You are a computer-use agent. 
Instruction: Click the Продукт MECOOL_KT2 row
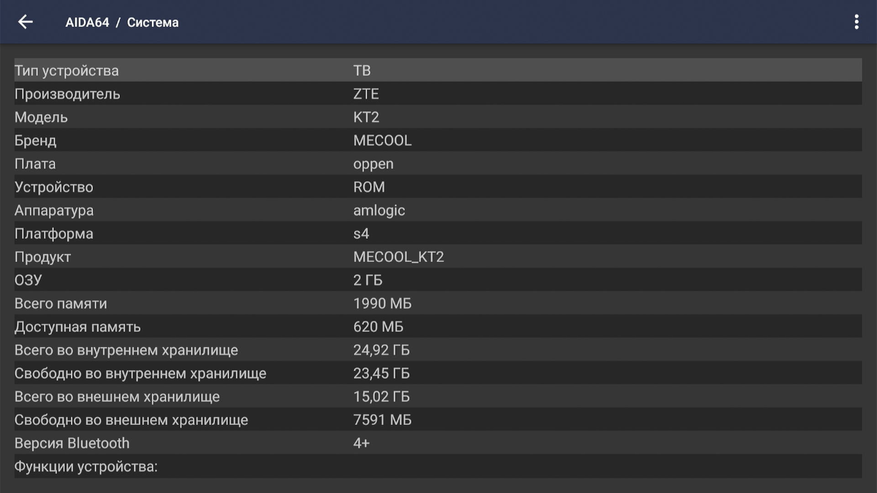coord(437,257)
